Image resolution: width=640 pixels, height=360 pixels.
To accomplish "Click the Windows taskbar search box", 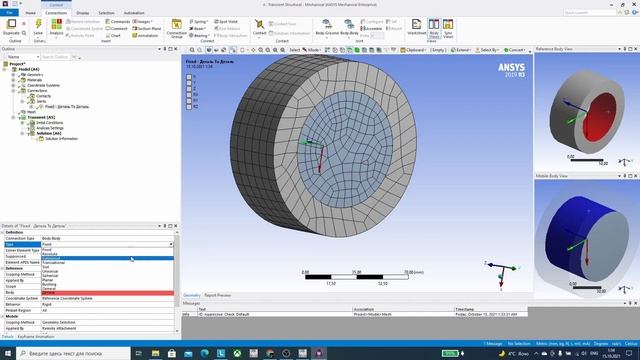I will click(x=73, y=353).
